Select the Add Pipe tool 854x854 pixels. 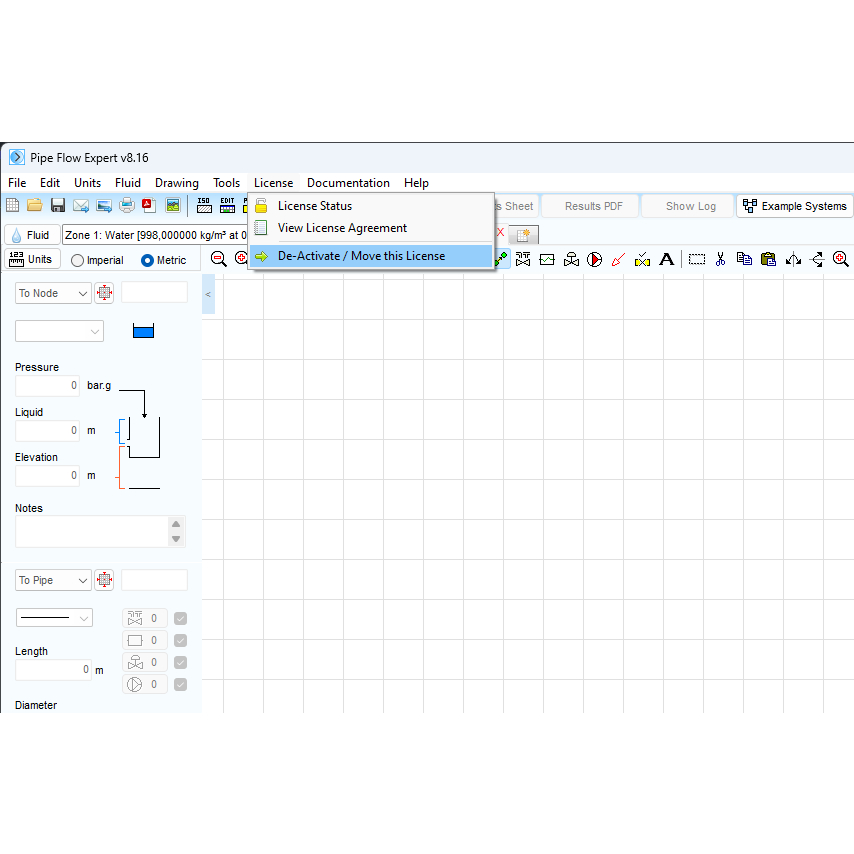502,259
